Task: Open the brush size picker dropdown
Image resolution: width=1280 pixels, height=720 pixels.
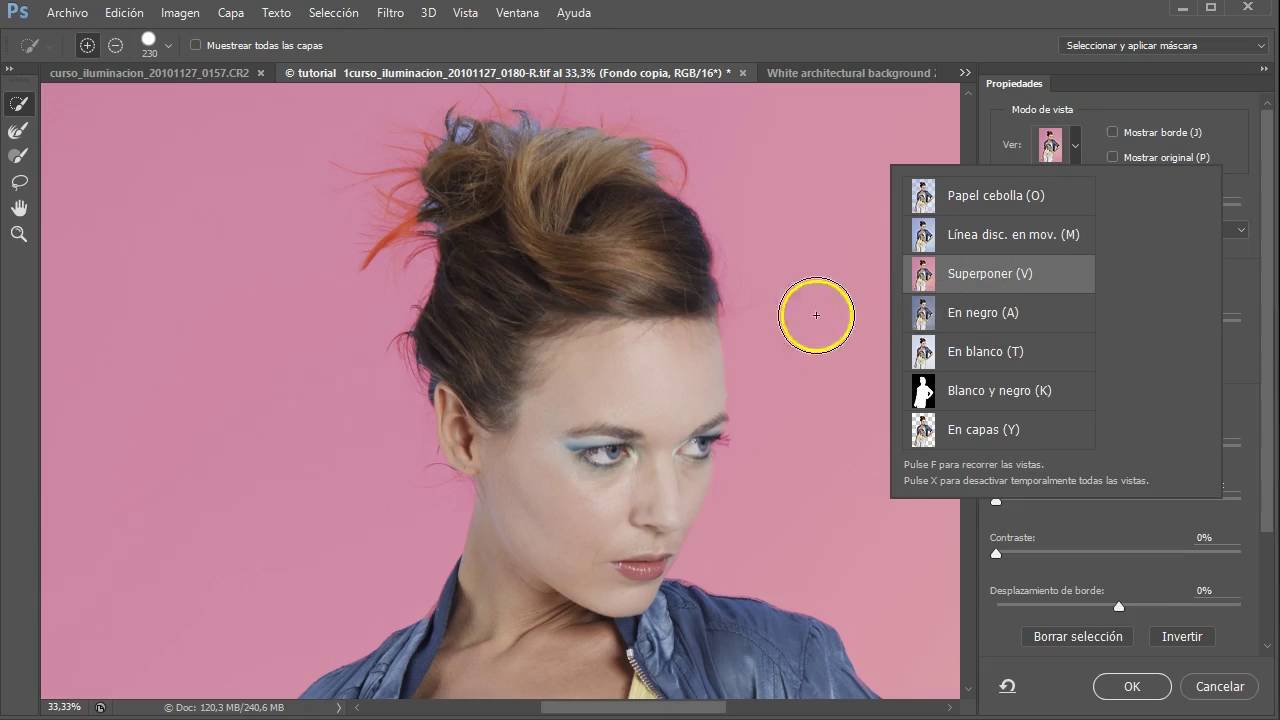Action: (x=168, y=45)
